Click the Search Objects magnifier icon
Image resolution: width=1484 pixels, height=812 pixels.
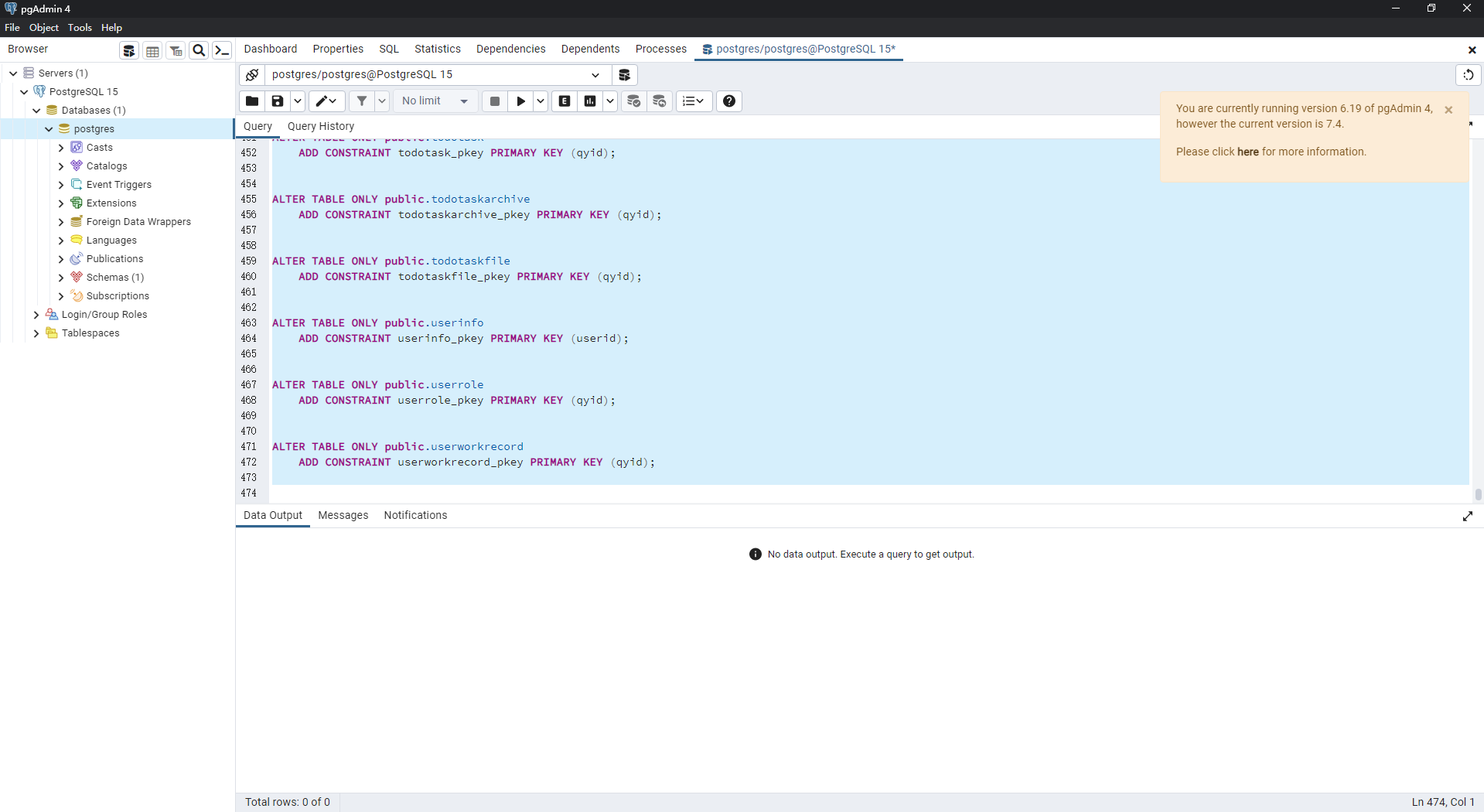pos(199,51)
